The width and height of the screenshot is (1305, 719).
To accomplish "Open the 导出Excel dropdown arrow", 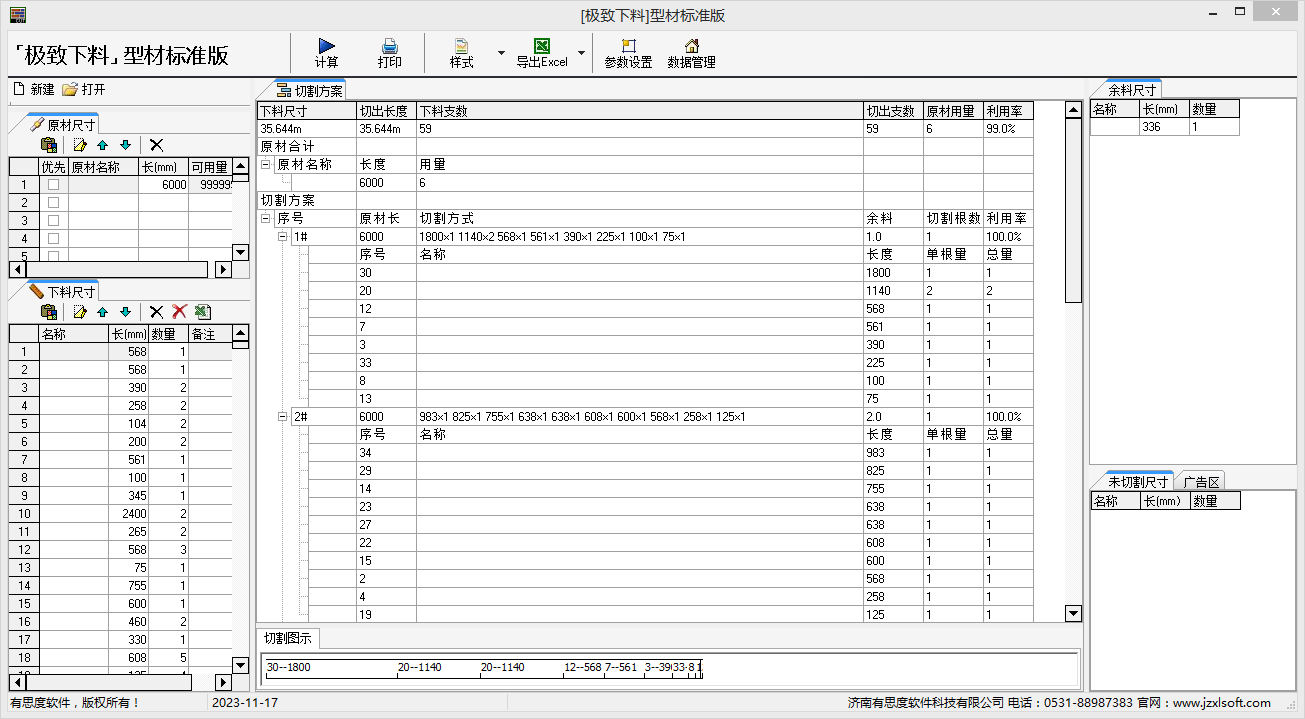I will [x=581, y=53].
